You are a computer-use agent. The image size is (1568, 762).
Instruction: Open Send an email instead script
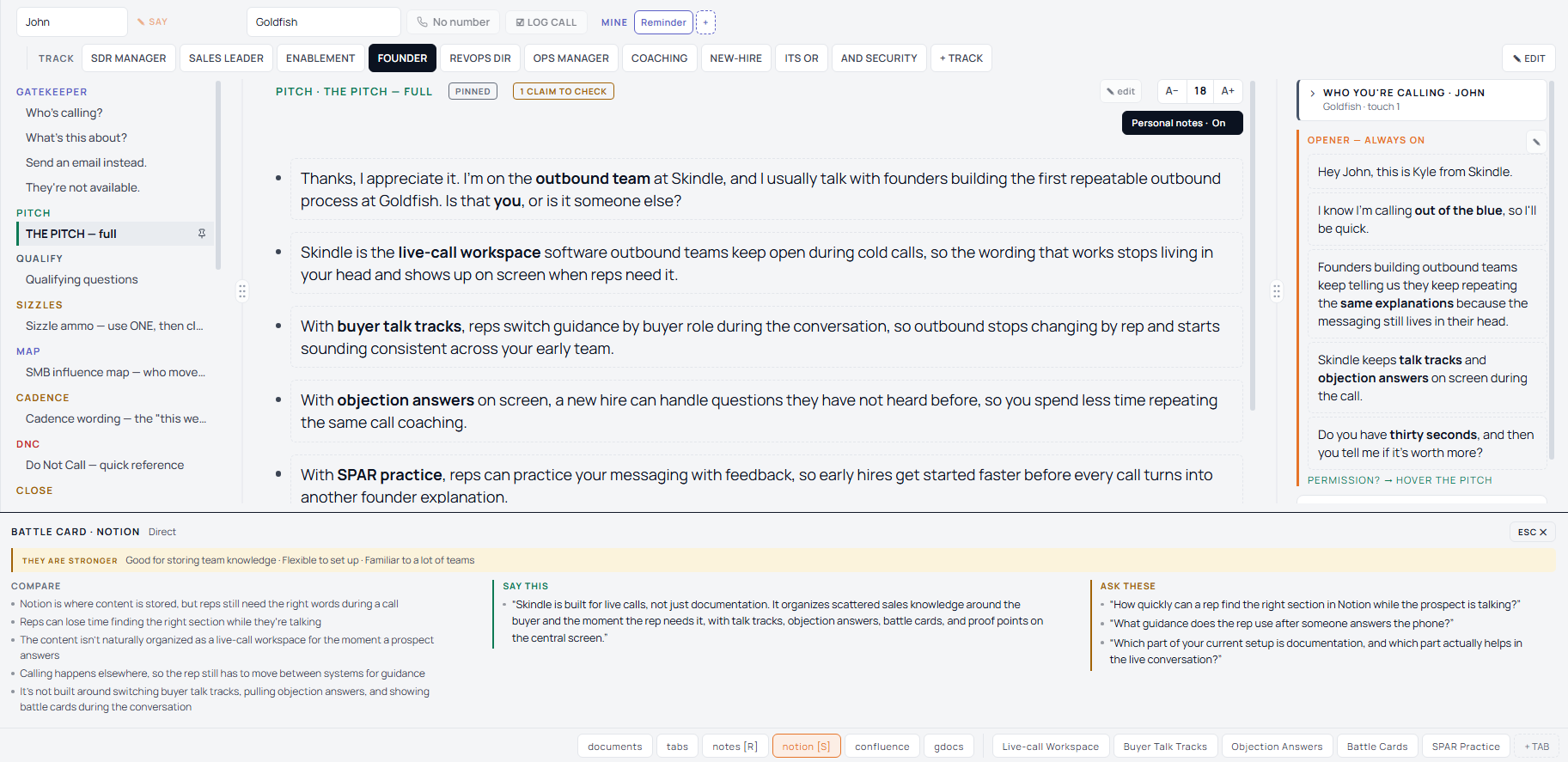(x=115, y=162)
